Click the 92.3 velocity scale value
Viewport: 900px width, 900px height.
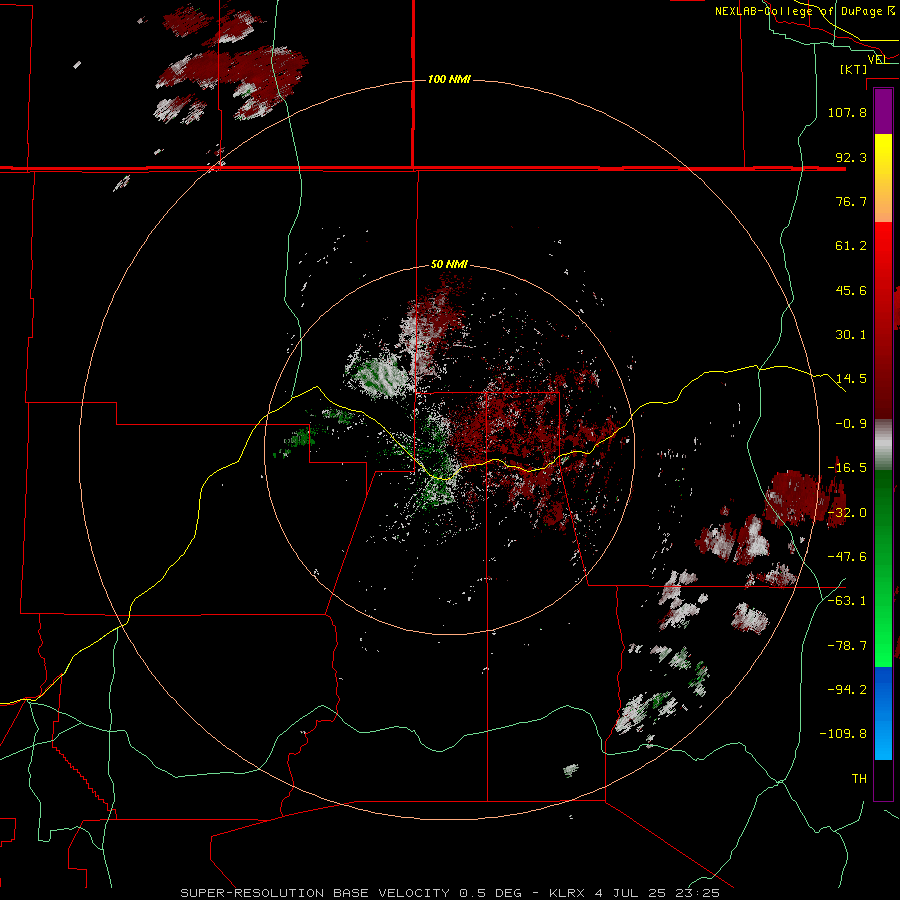coord(851,157)
